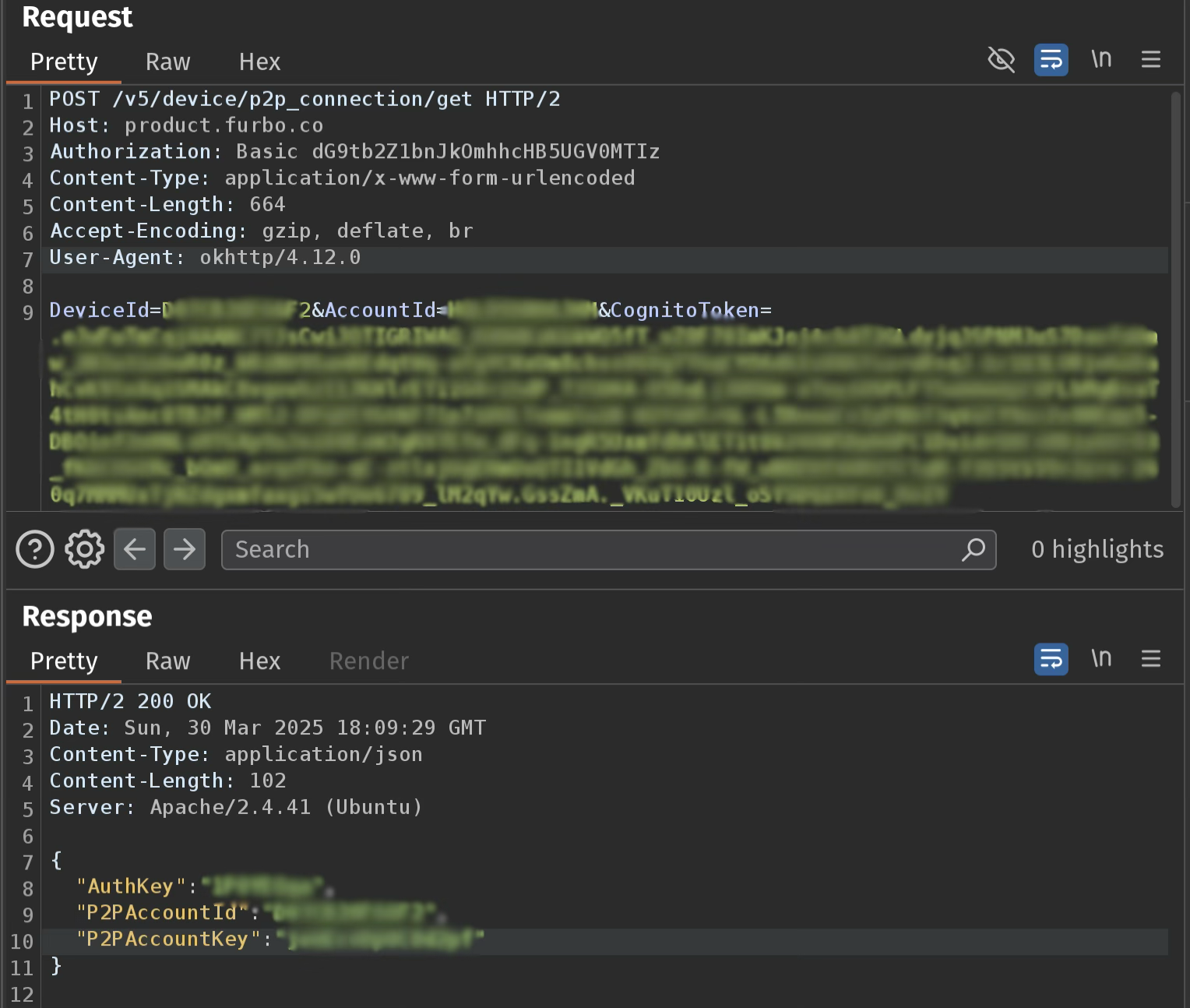Open the search help icon
This screenshot has width=1190, height=1008.
(35, 549)
